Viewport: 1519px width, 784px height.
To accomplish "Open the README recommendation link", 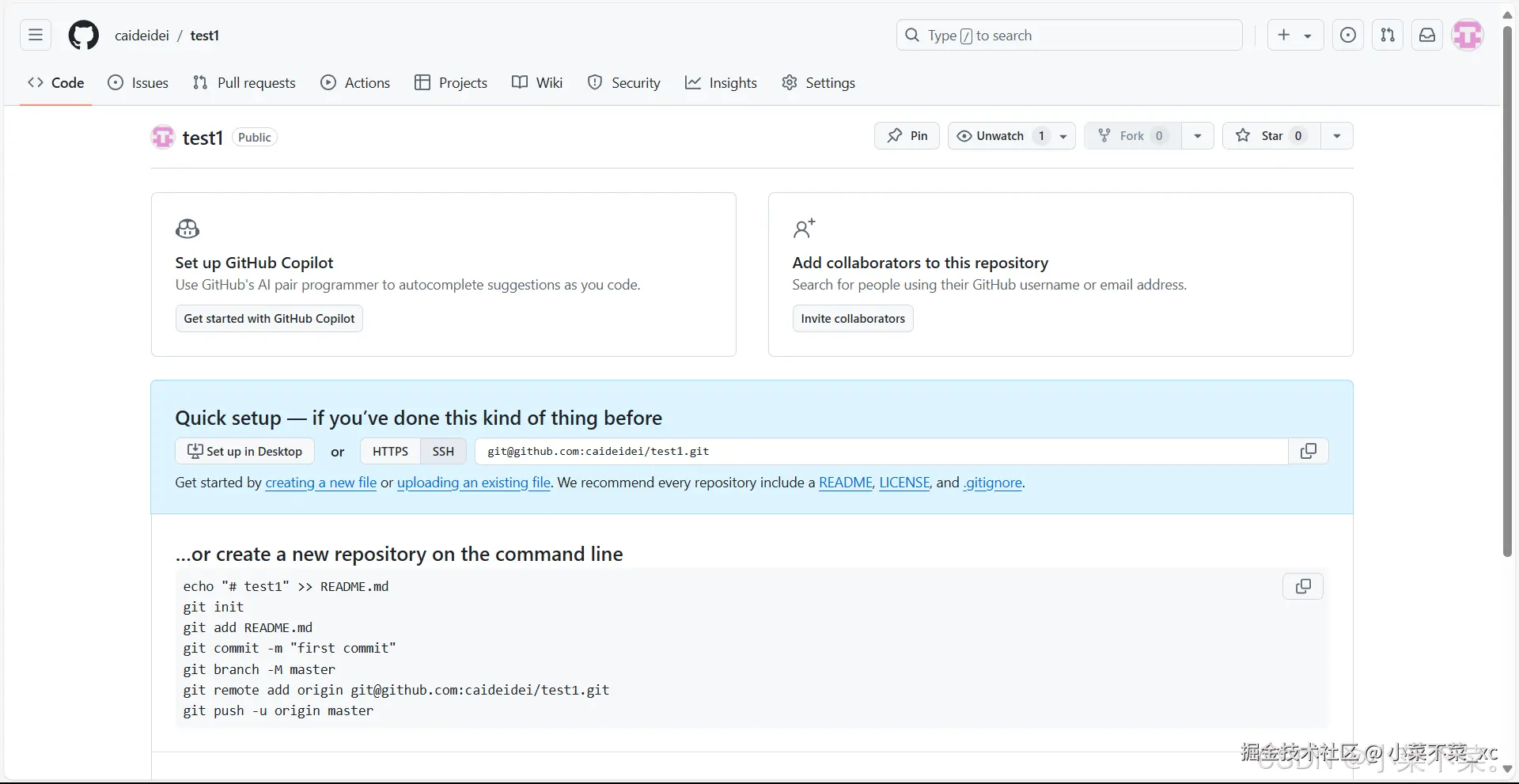I will coord(846,483).
